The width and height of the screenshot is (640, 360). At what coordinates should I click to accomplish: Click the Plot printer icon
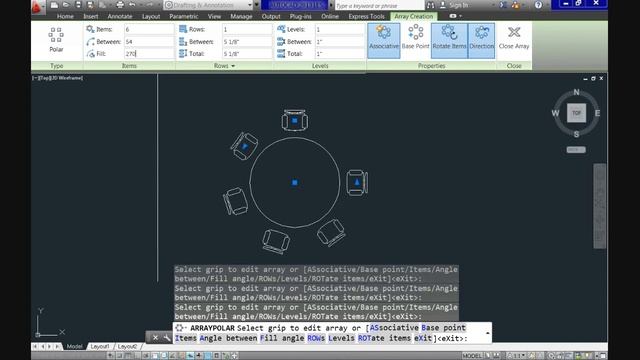120,5
